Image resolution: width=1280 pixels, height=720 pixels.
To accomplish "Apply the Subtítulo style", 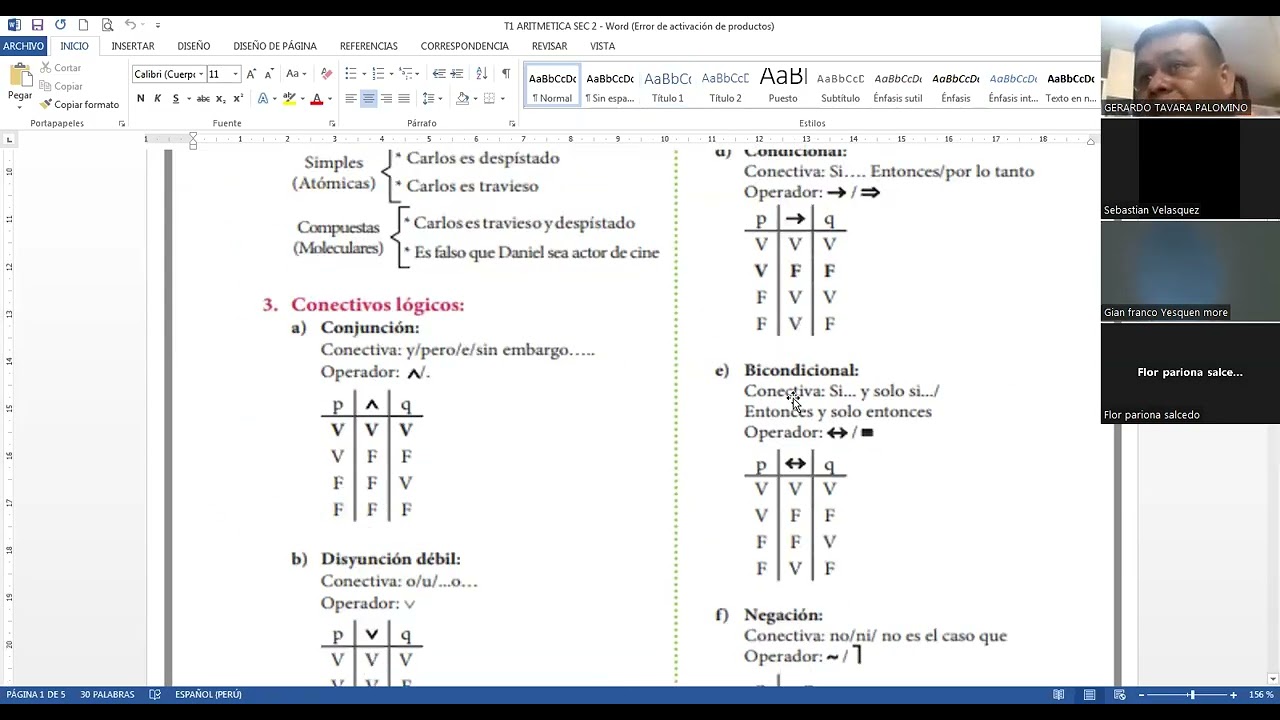I will click(840, 87).
